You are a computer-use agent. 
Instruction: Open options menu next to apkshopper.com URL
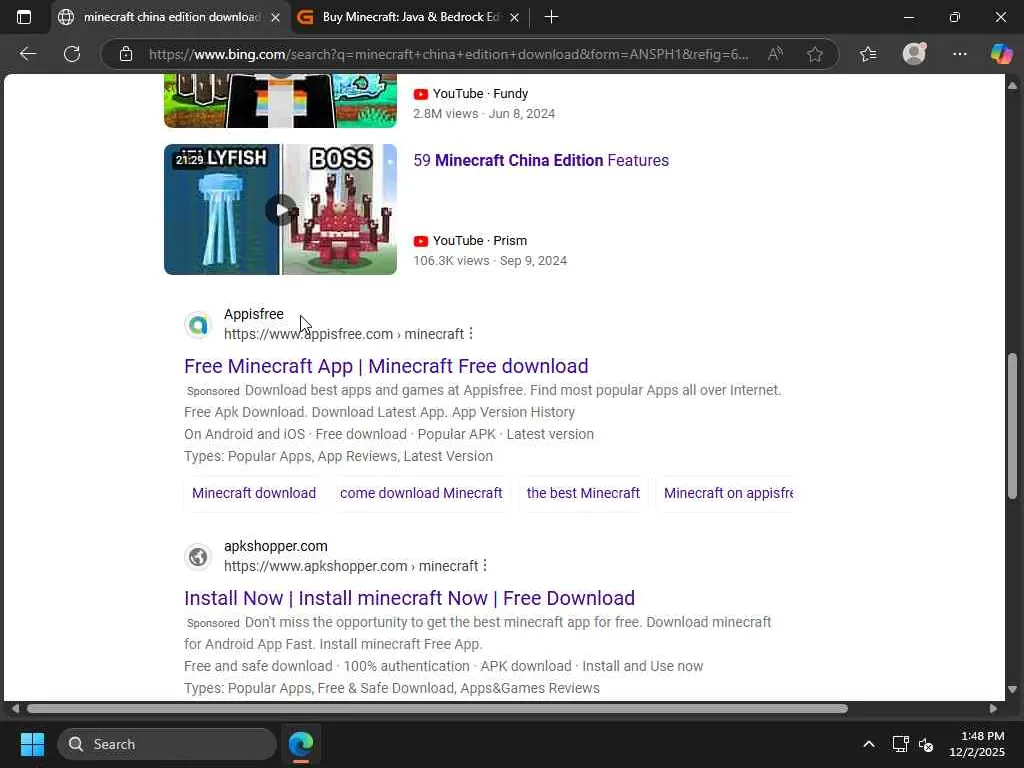pyautogui.click(x=485, y=566)
